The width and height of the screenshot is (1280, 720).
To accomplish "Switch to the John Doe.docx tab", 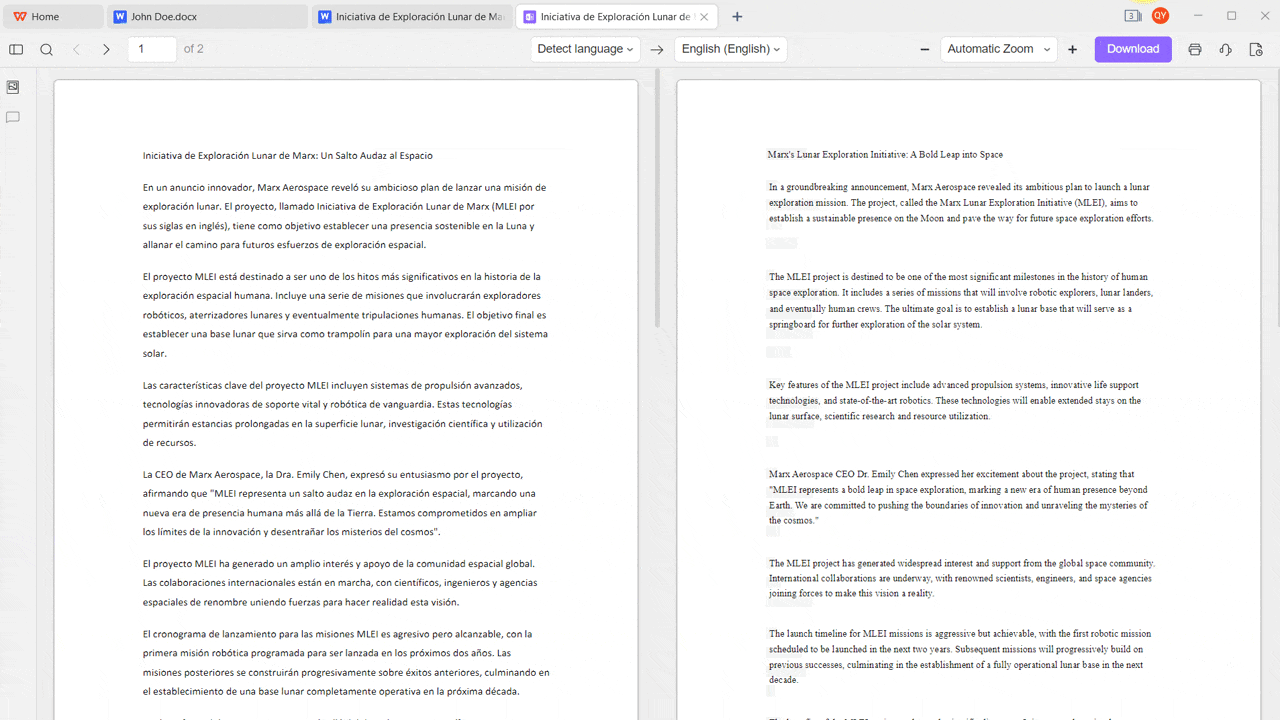I will 207,17.
